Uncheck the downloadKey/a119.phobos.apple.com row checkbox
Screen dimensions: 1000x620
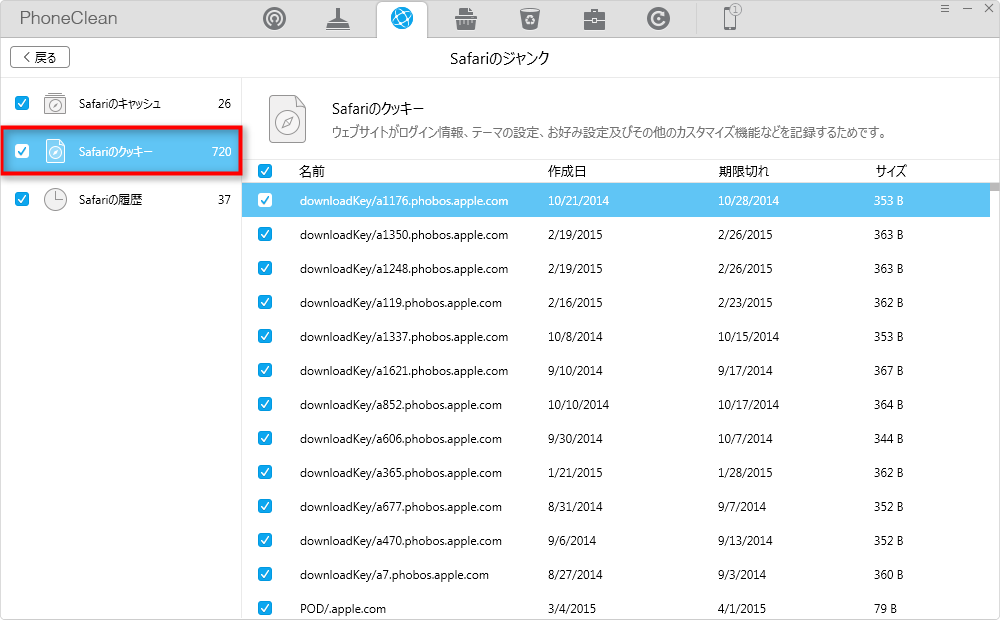click(265, 302)
